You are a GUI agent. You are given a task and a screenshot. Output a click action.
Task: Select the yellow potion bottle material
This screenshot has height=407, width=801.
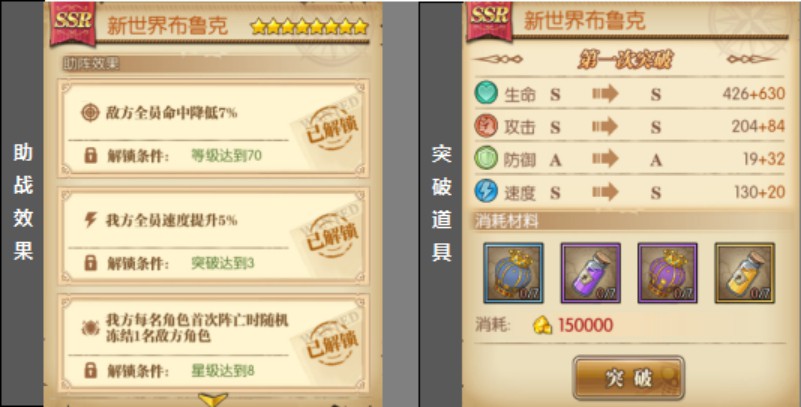745,273
